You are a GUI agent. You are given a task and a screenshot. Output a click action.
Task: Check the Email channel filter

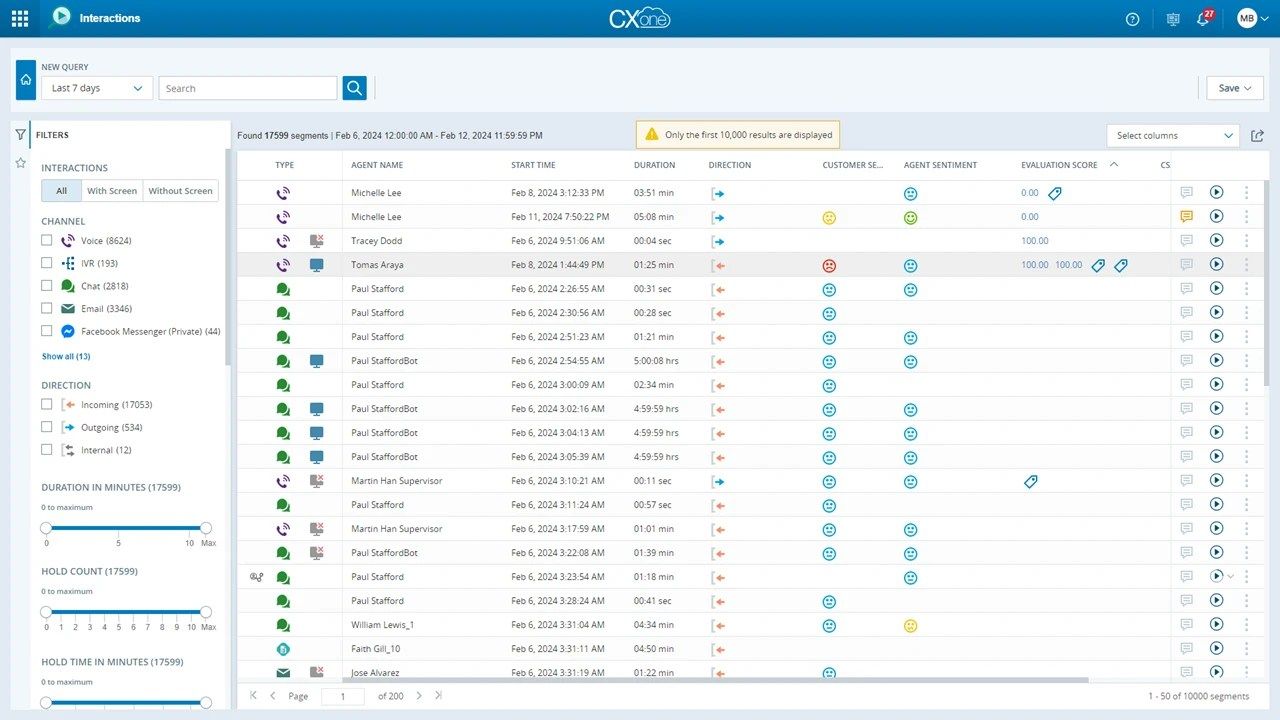47,309
